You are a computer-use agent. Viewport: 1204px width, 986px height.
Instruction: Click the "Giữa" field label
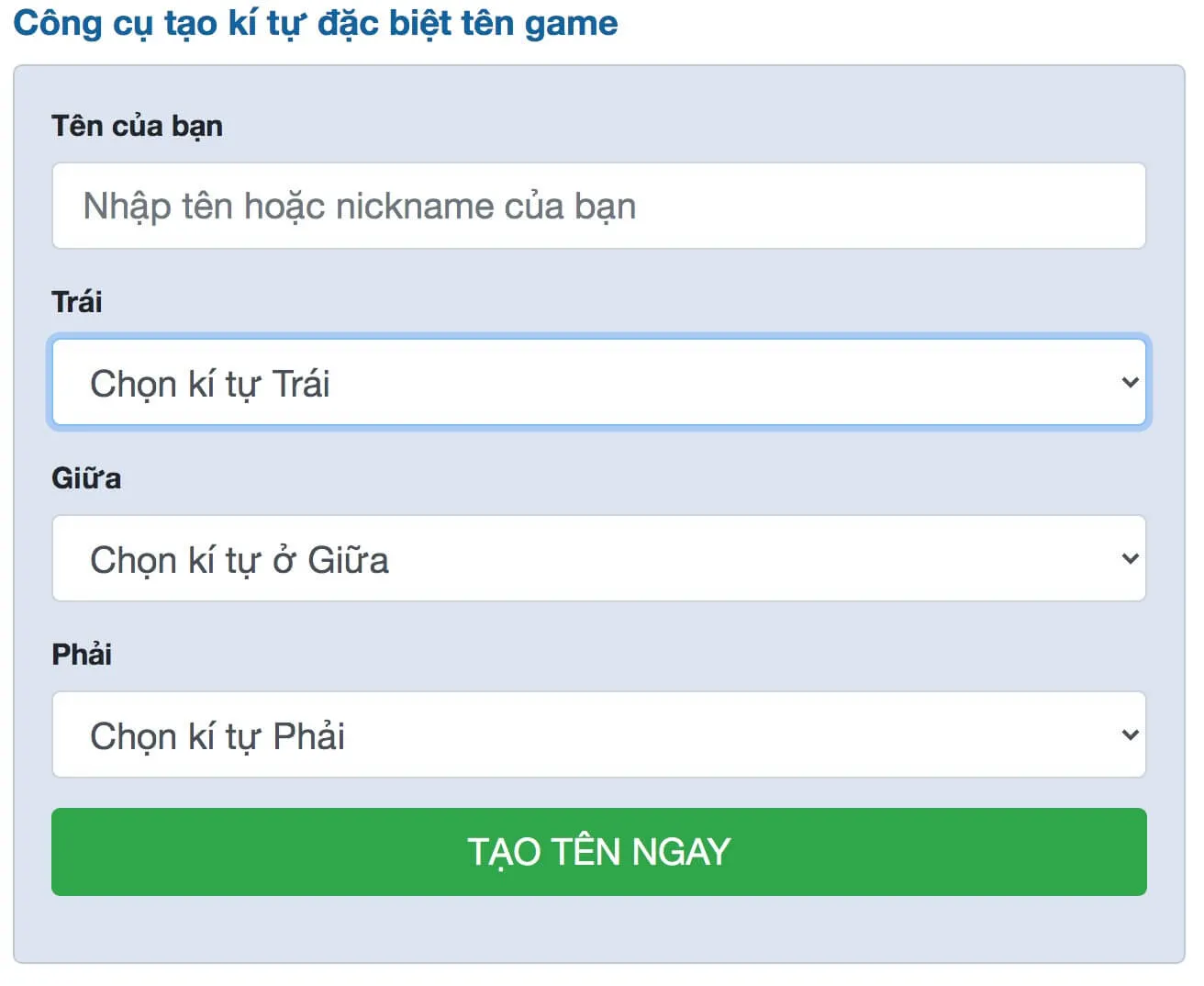[87, 477]
